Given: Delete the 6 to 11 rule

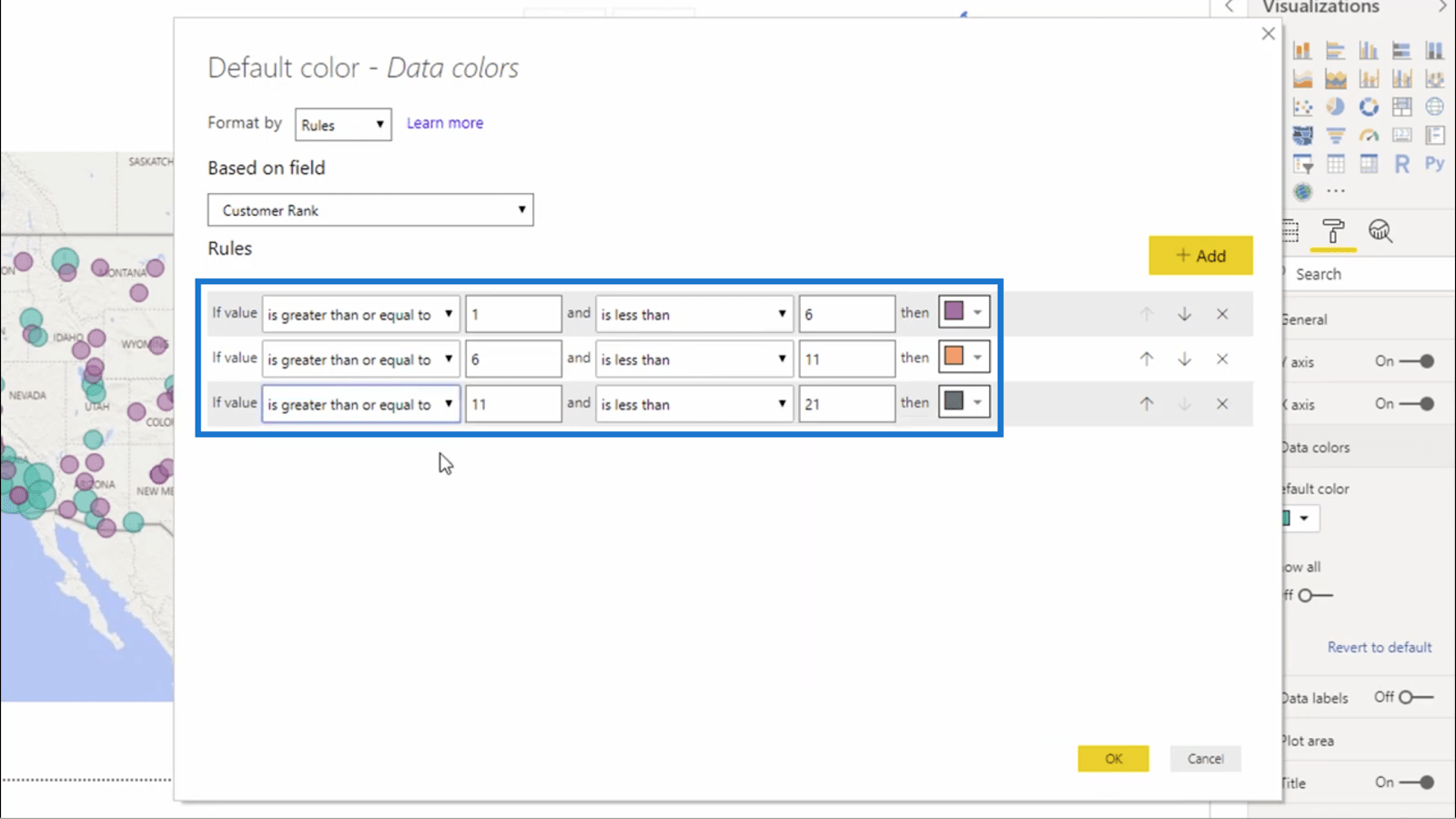Looking at the screenshot, I should [1222, 359].
